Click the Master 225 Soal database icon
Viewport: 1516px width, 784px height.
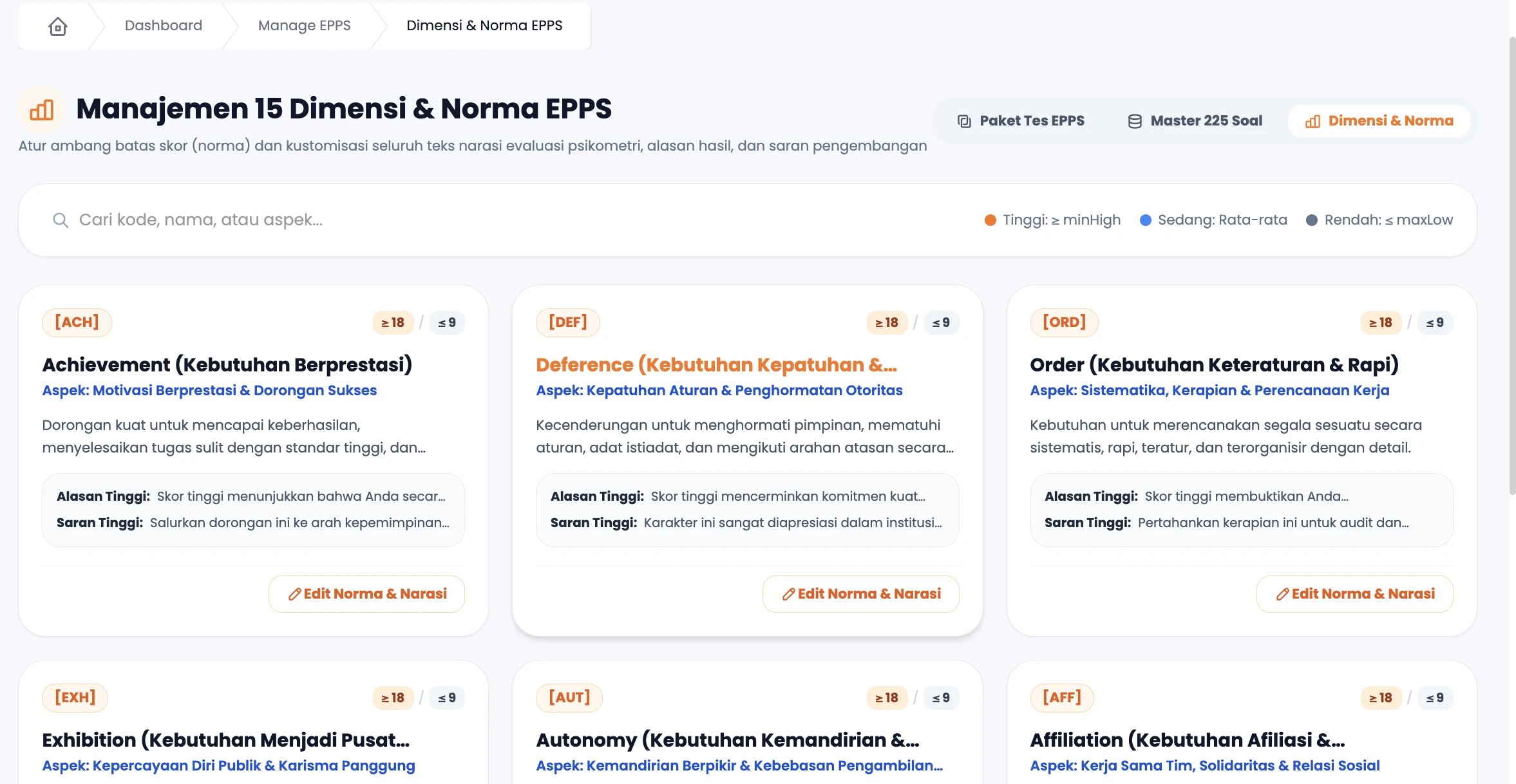pyautogui.click(x=1135, y=121)
